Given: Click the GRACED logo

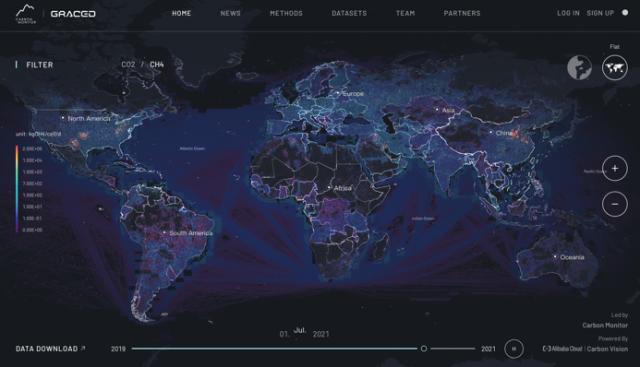Looking at the screenshot, I should pos(73,14).
